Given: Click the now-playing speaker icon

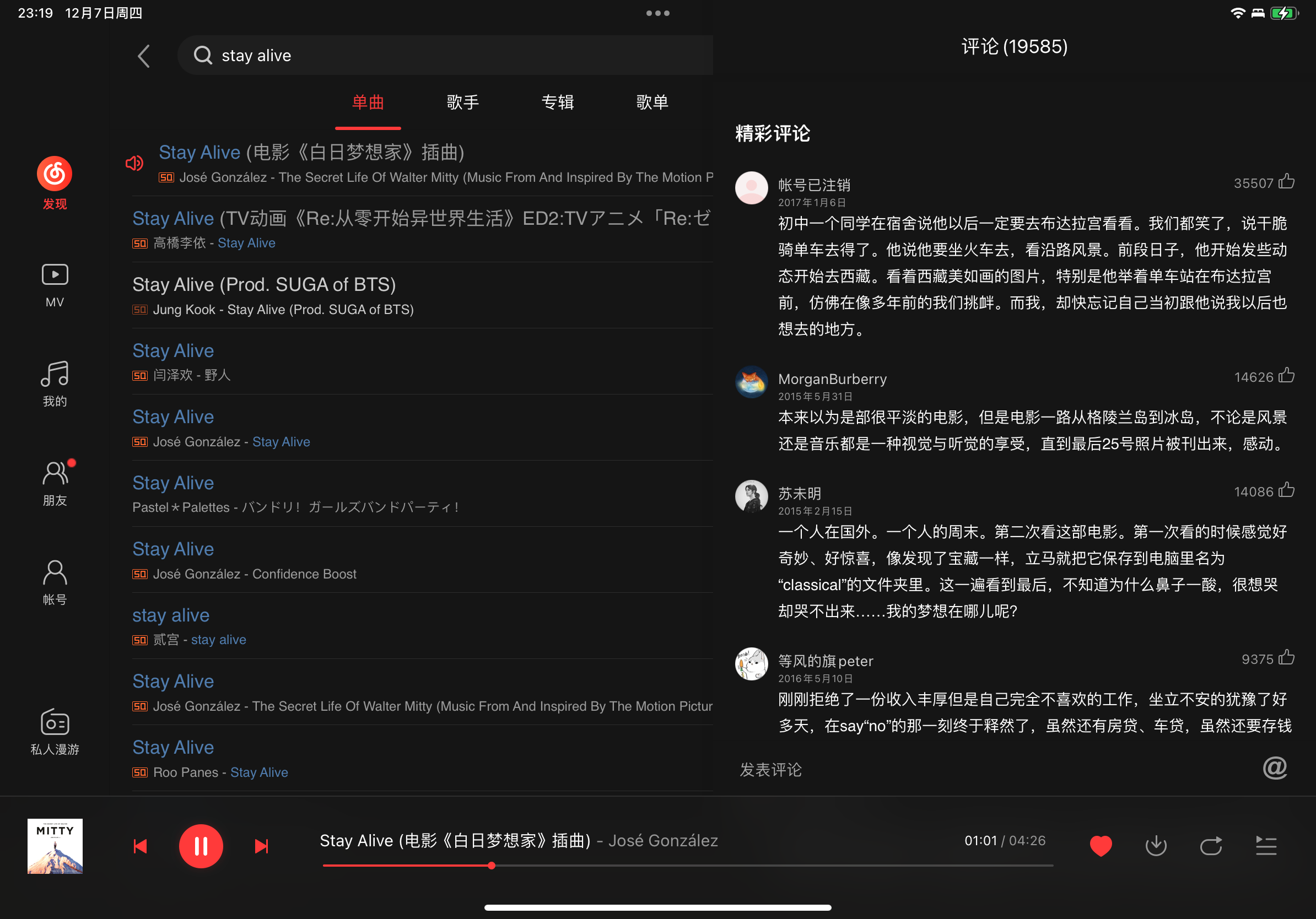Looking at the screenshot, I should (134, 164).
